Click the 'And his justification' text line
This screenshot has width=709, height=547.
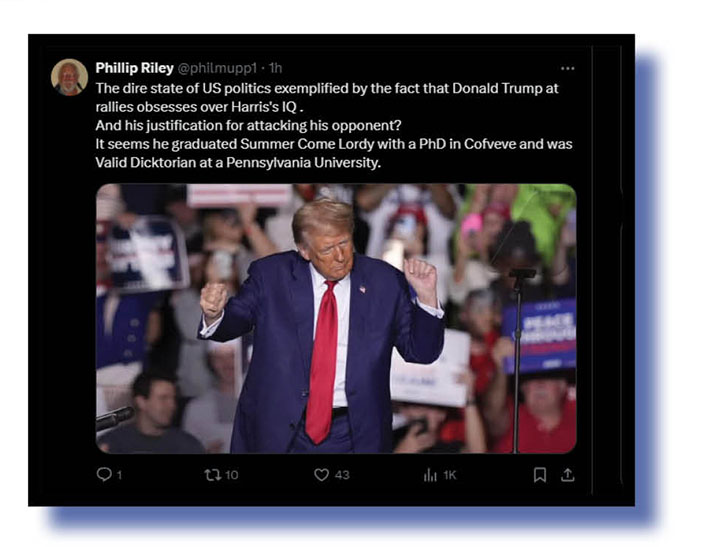tap(248, 125)
